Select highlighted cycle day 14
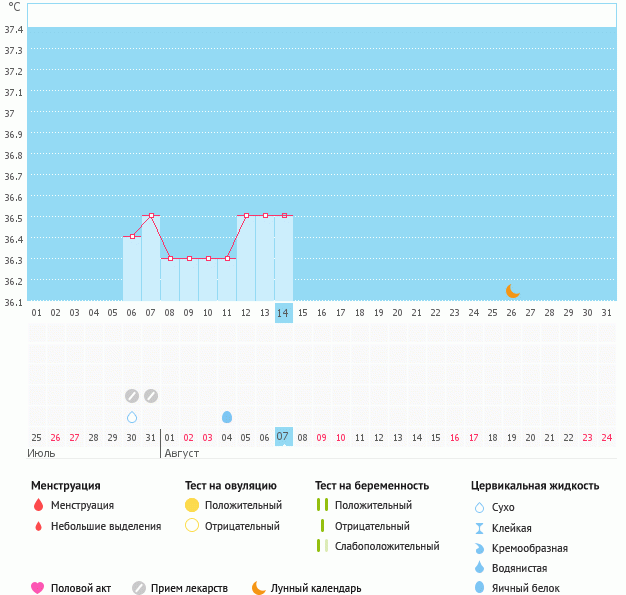Viewport: 626px width, 595px height. point(284,313)
